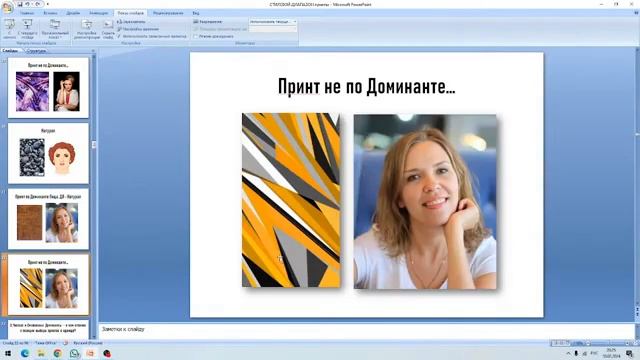
Task: Open the Рецензирование ribbon tab
Action: tap(168, 13)
